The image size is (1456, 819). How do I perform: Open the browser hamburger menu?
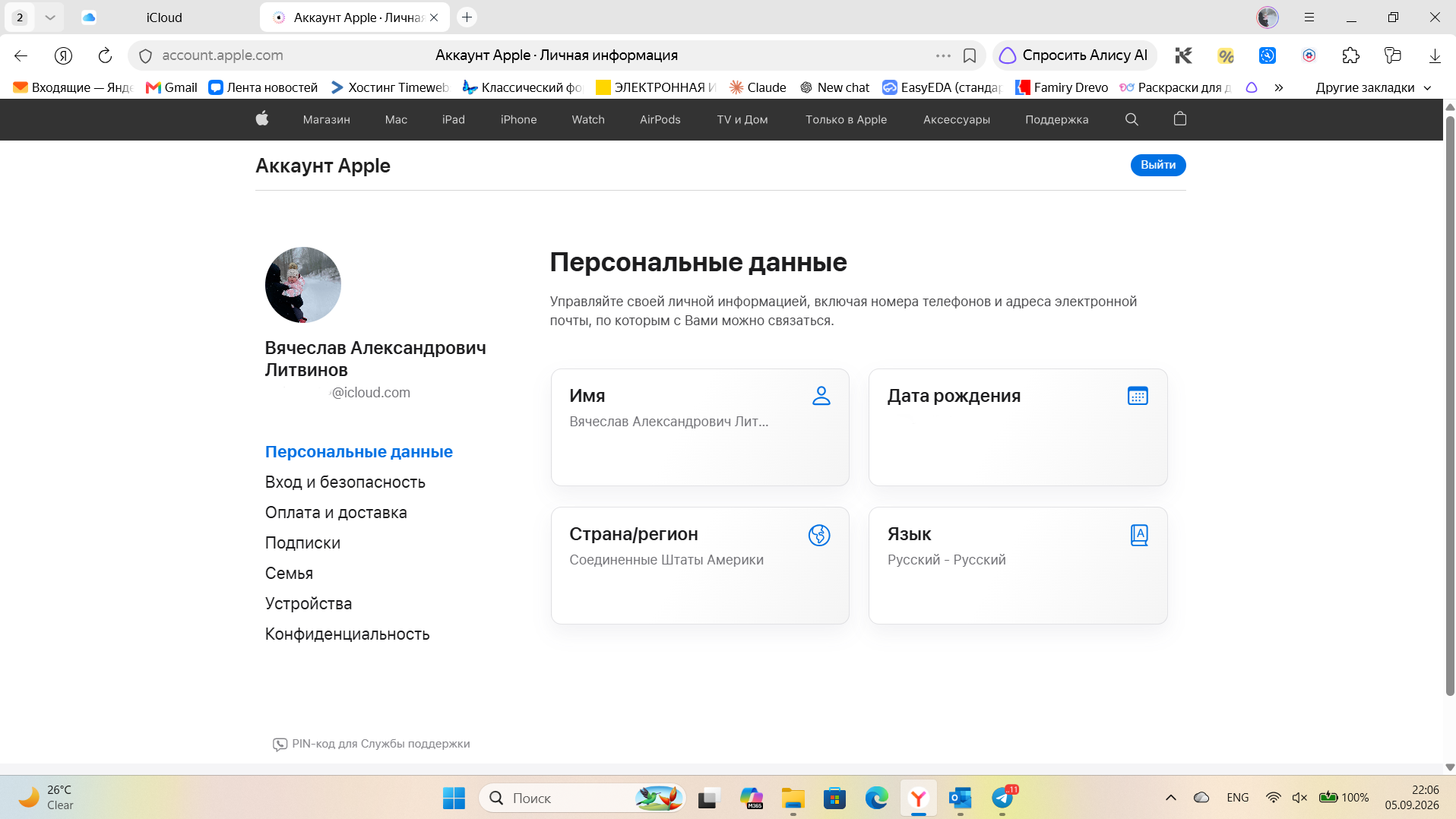1309,17
